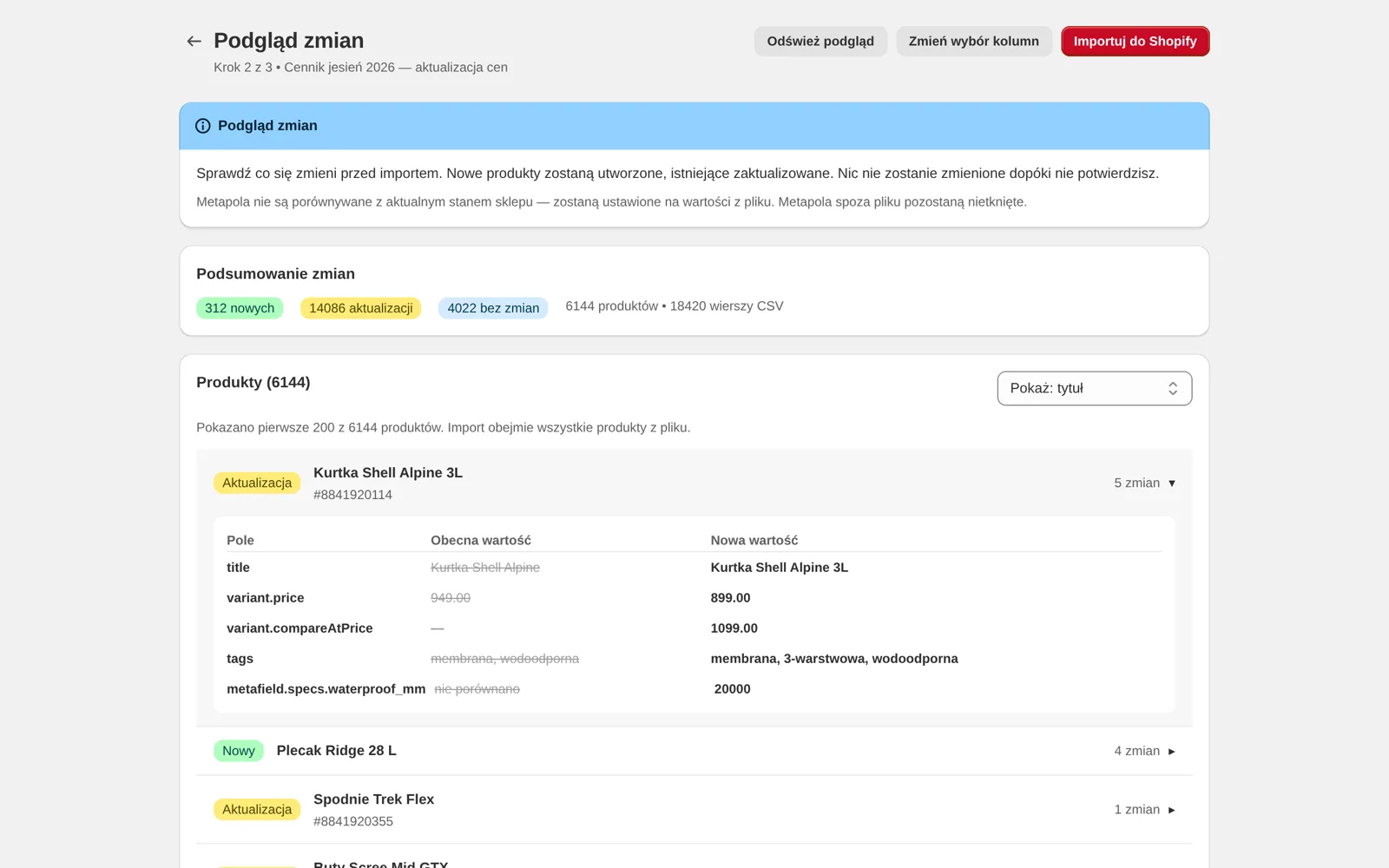Click new variant.price value 899.00
The width and height of the screenshot is (1389, 868).
pos(730,598)
